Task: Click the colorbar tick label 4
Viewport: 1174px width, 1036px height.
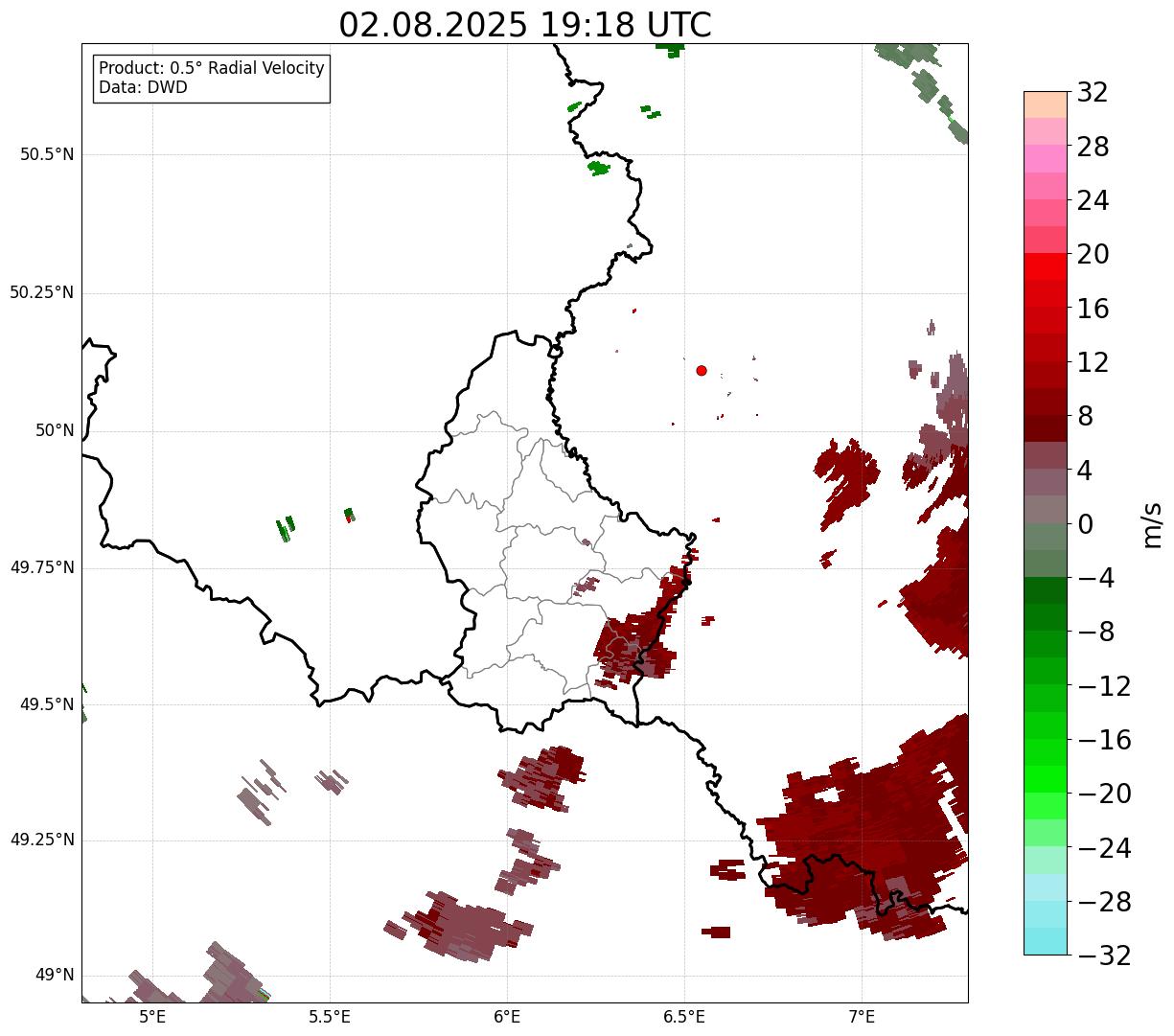Action: 1085,471
